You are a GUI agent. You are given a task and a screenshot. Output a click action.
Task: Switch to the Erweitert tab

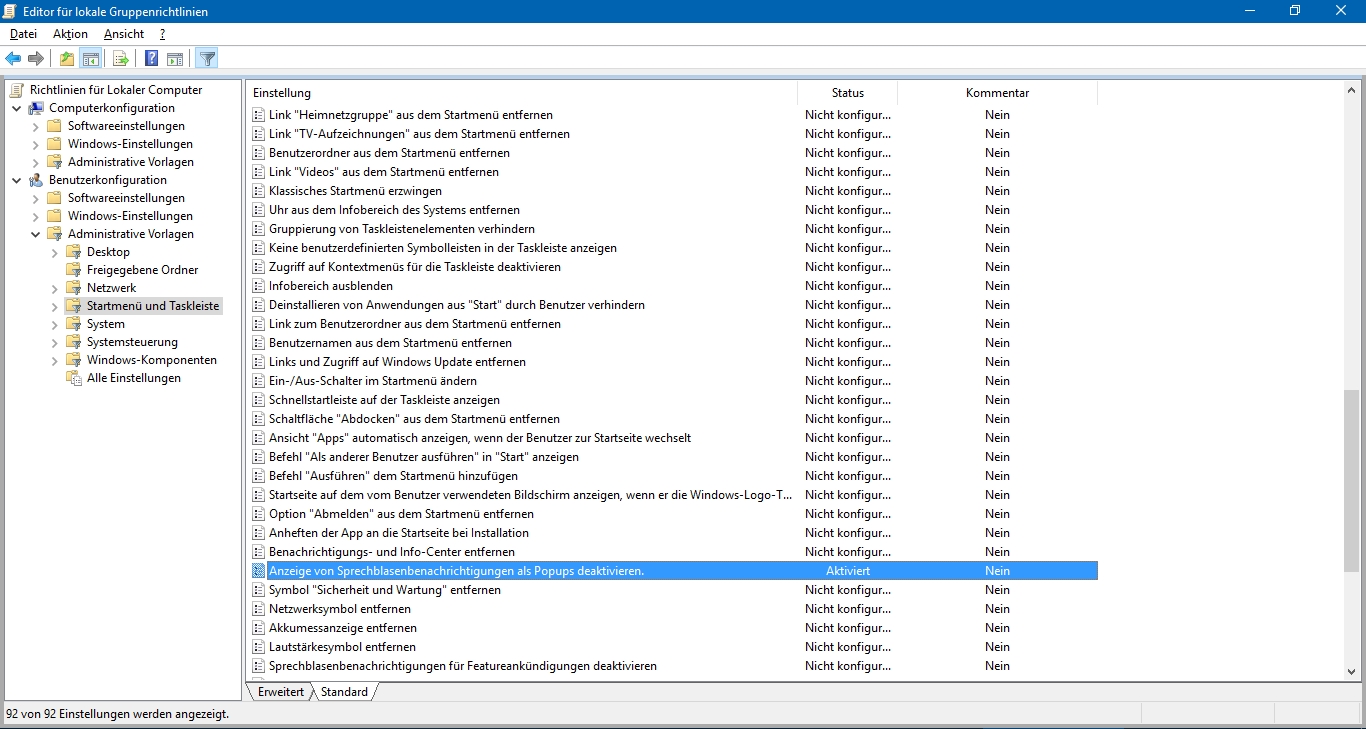pyautogui.click(x=281, y=692)
